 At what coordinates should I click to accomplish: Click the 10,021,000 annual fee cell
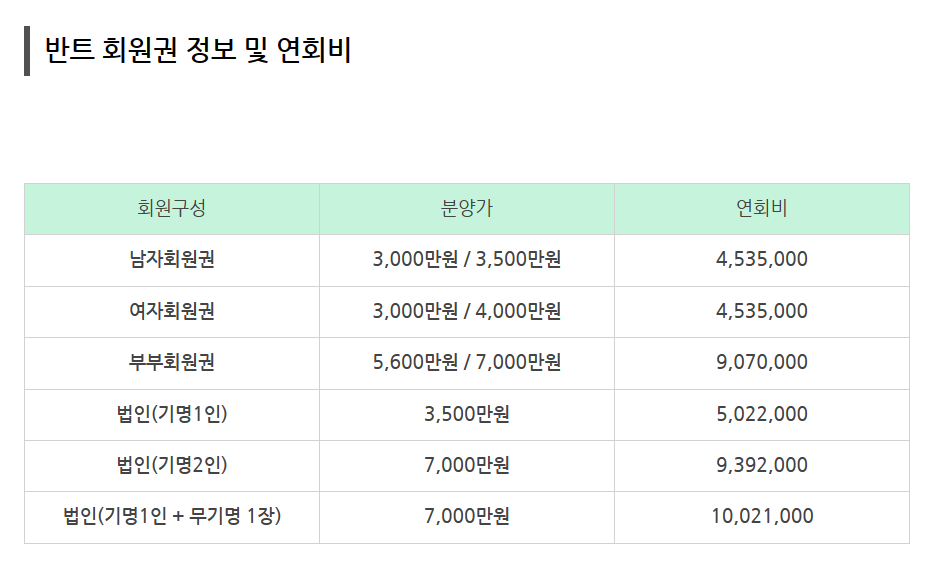point(762,517)
